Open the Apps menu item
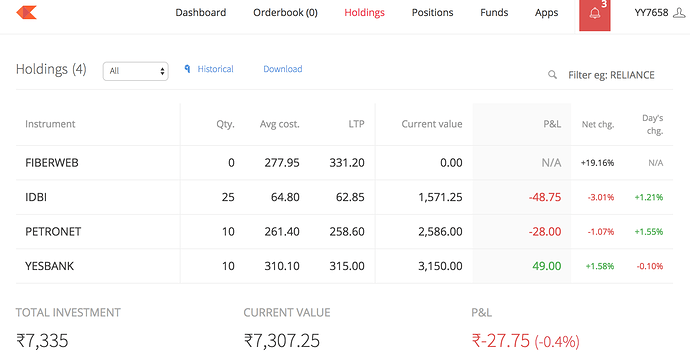The image size is (690, 363). [x=547, y=13]
